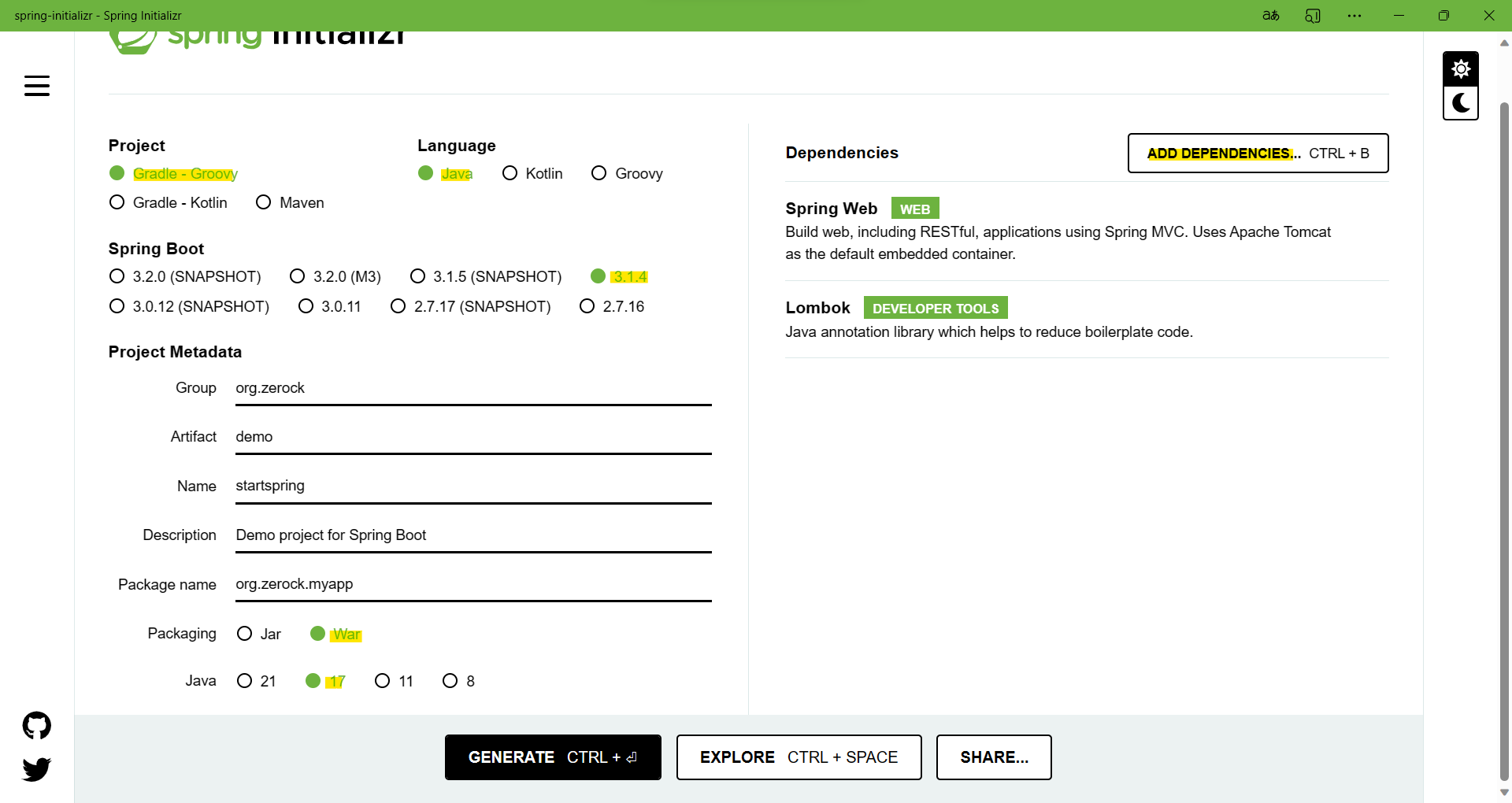Switch to light theme sun icon
Screen dimensions: 1512x803
click(x=1461, y=69)
